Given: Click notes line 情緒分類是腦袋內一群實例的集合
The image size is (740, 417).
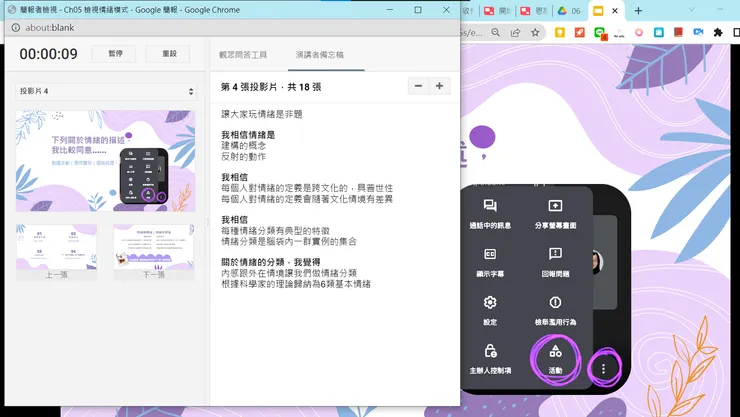Looking at the screenshot, I should [289, 242].
